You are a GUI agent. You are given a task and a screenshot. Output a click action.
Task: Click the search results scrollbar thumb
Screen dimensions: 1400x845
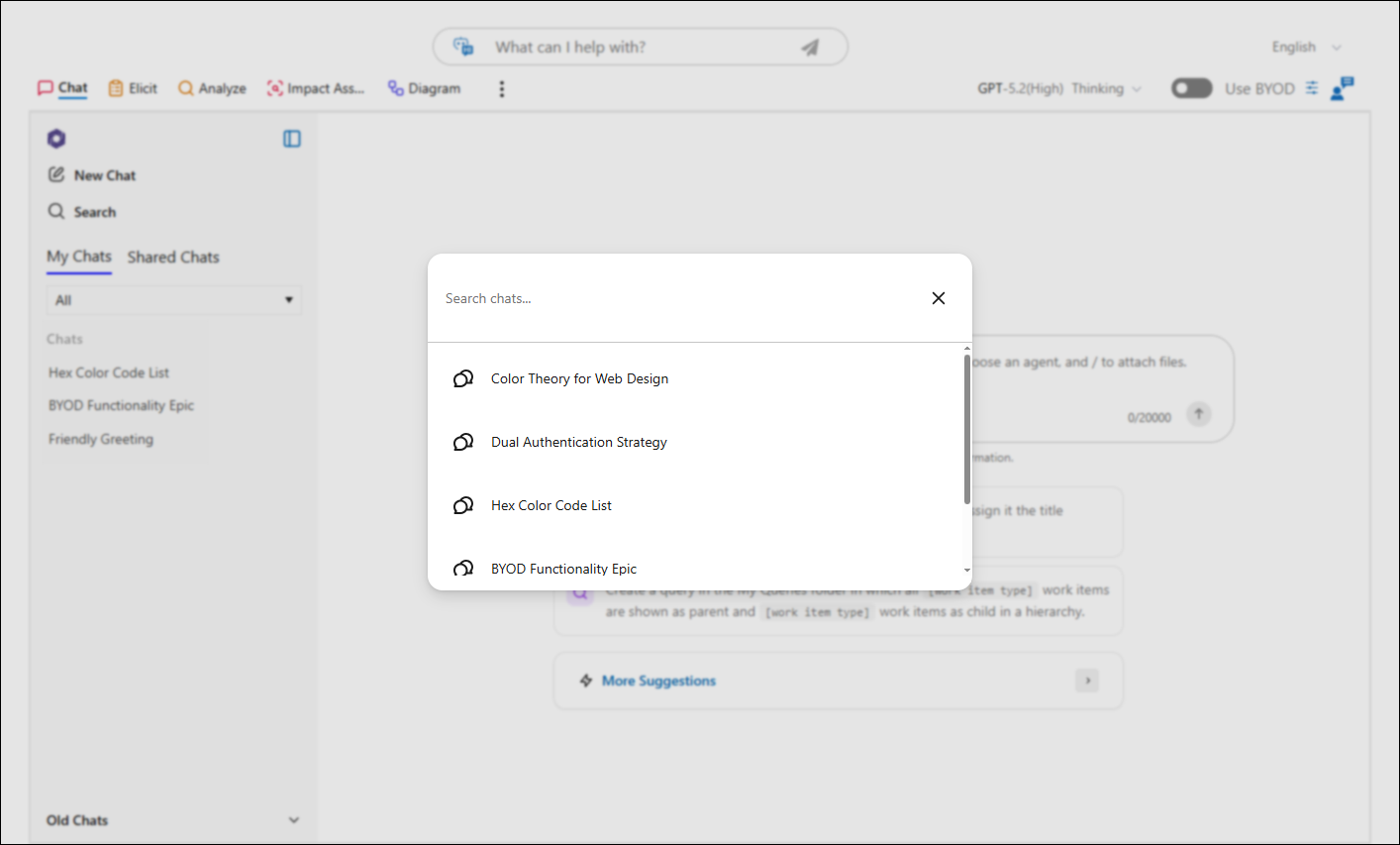pos(967,429)
